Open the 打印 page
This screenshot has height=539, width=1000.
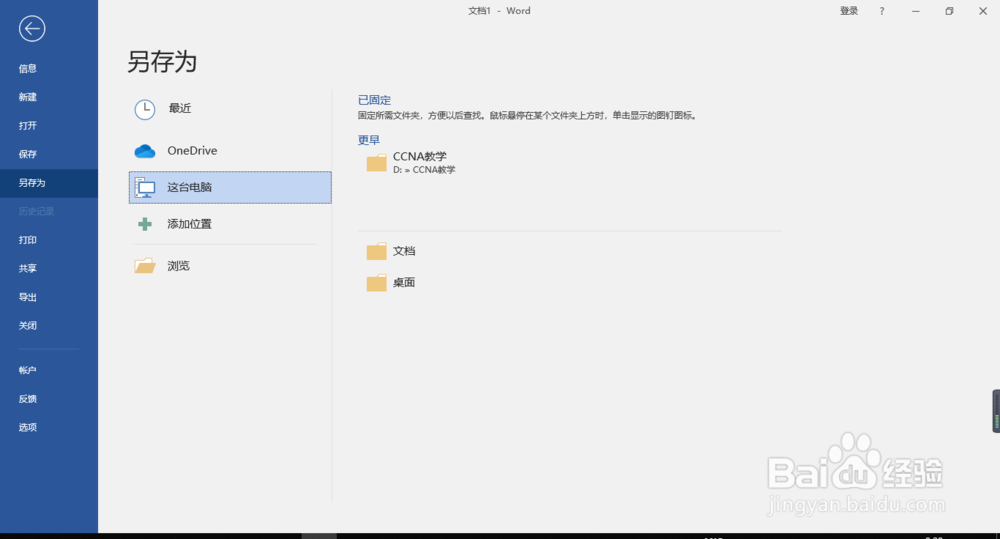pos(27,240)
